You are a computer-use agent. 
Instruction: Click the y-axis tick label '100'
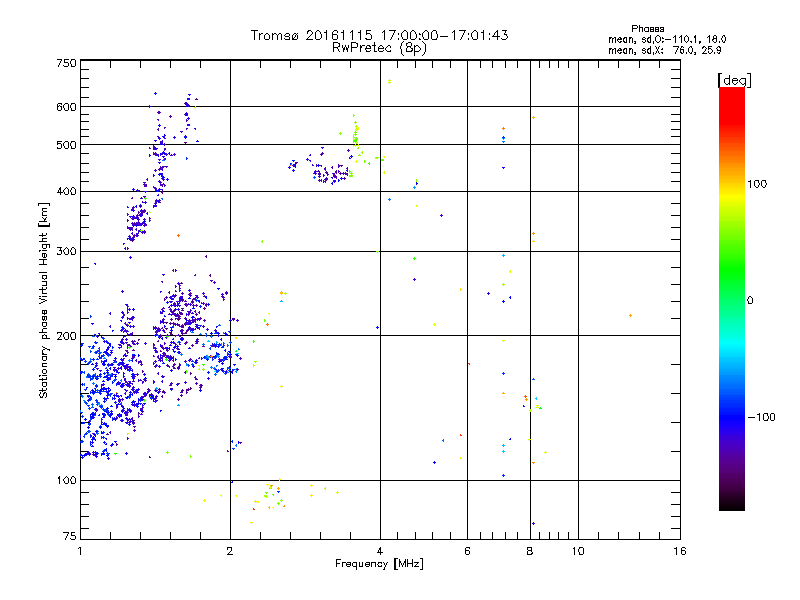(66, 481)
